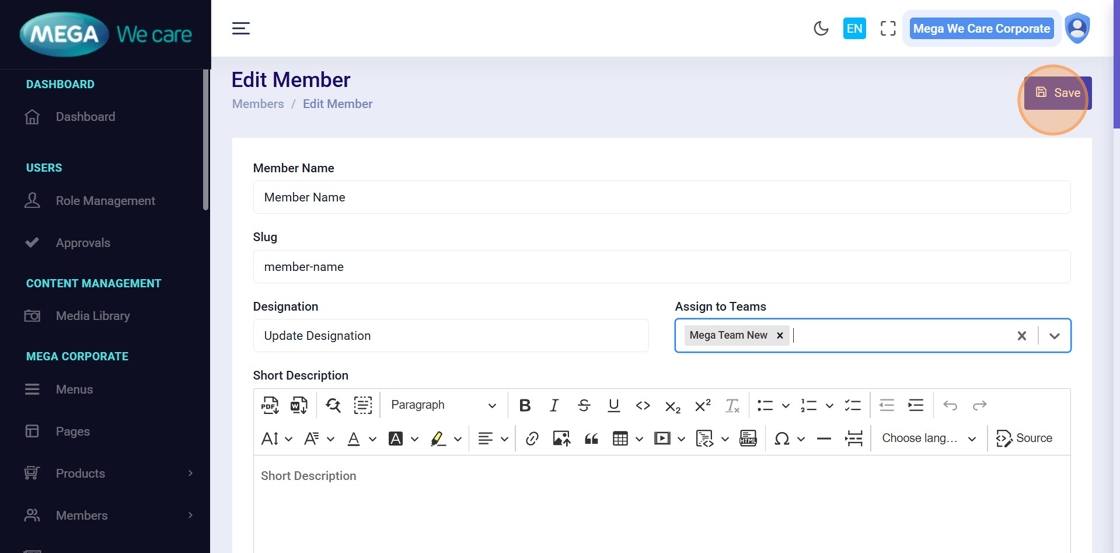Screen dimensions: 1120x553
Task: Toggle fullscreen mode icon
Action: 888,29
